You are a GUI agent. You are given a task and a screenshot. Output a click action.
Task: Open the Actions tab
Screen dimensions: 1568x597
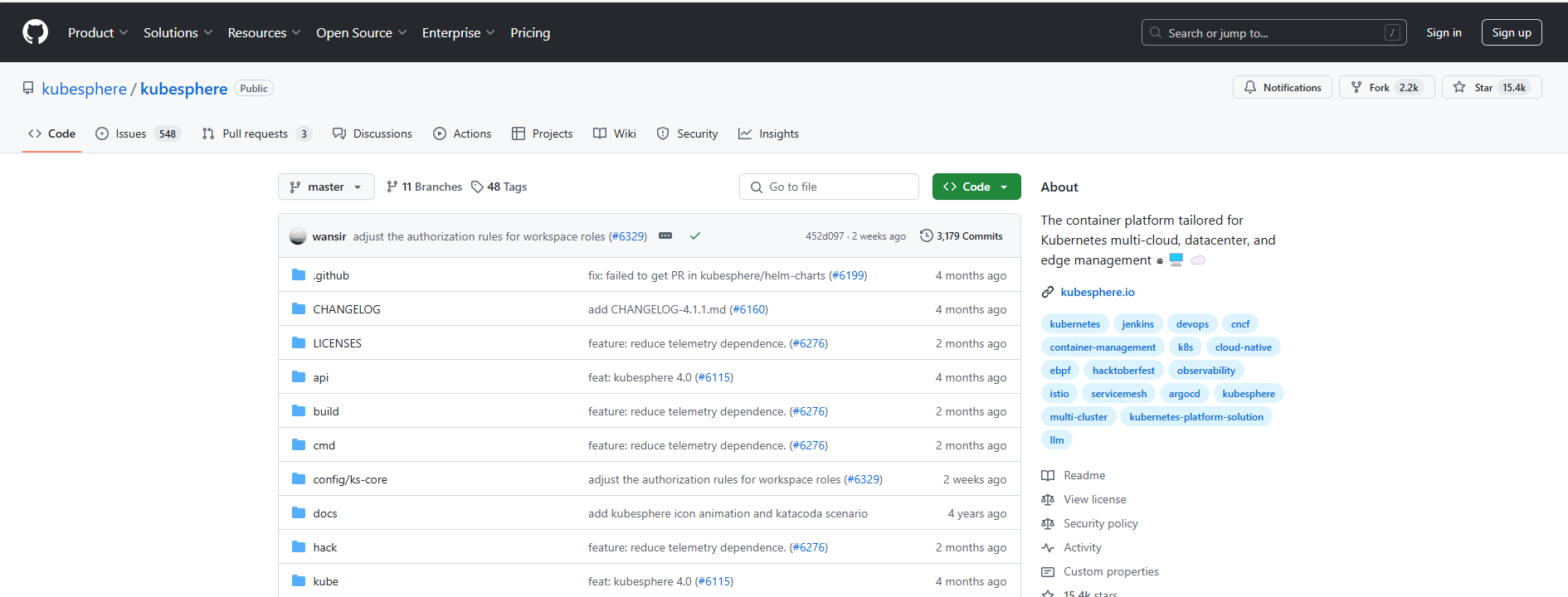462,133
